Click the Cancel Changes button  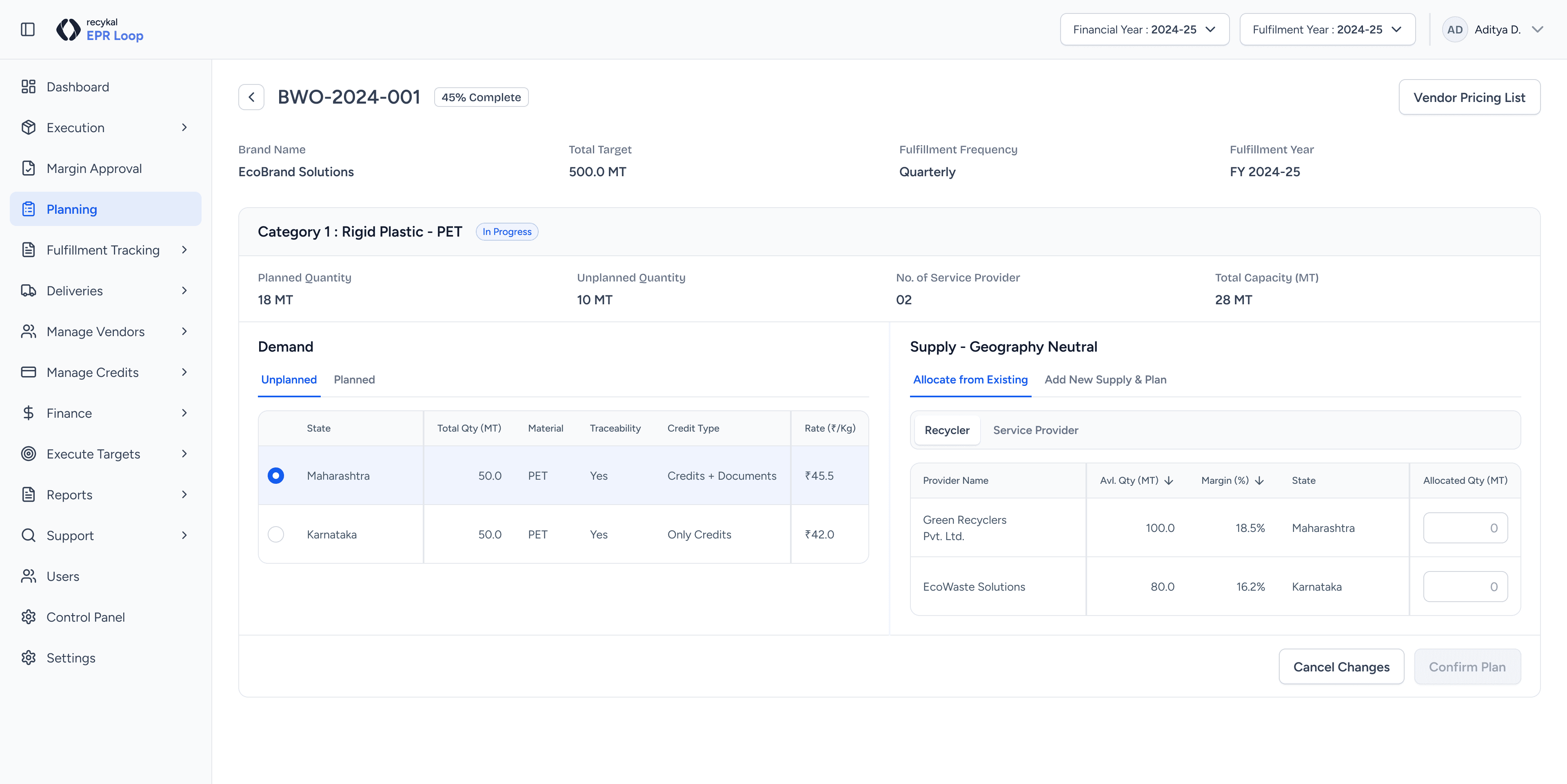pyautogui.click(x=1341, y=667)
